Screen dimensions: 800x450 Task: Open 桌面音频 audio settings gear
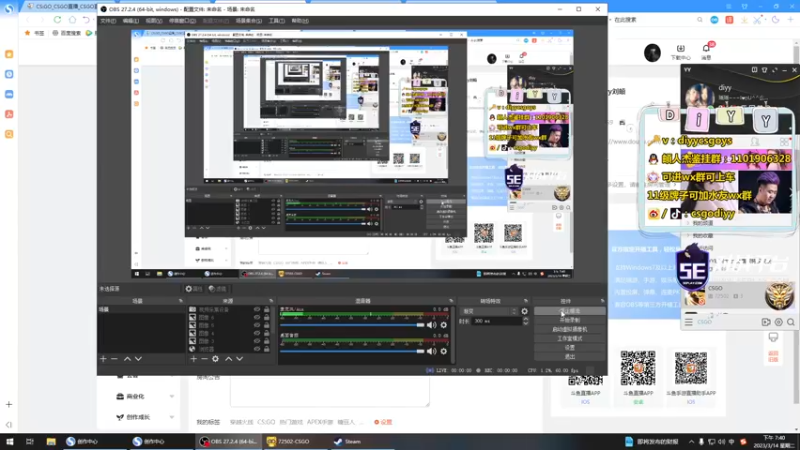coord(443,351)
